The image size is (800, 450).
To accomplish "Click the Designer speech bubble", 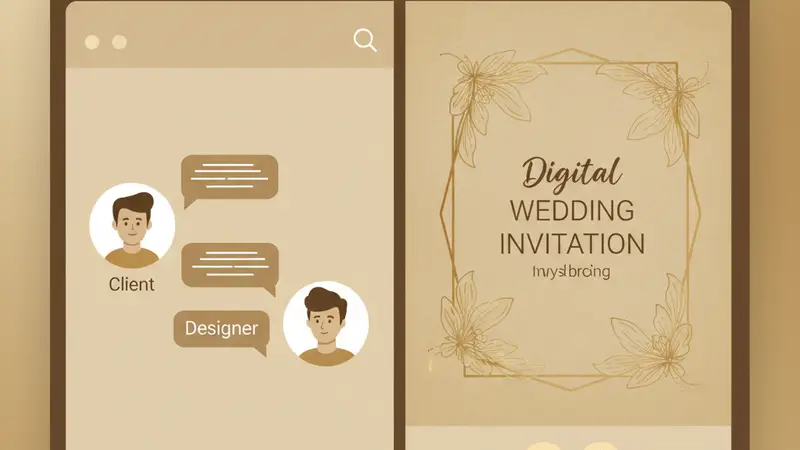I will click(221, 332).
